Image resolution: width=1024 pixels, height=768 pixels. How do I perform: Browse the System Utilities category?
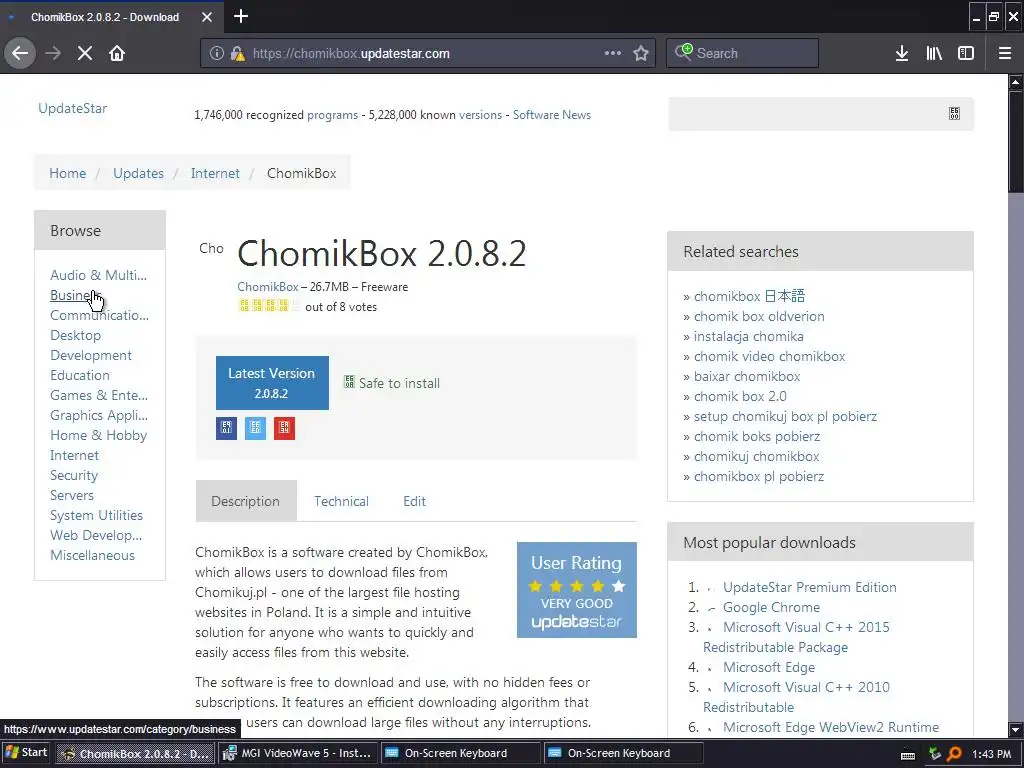coord(97,515)
